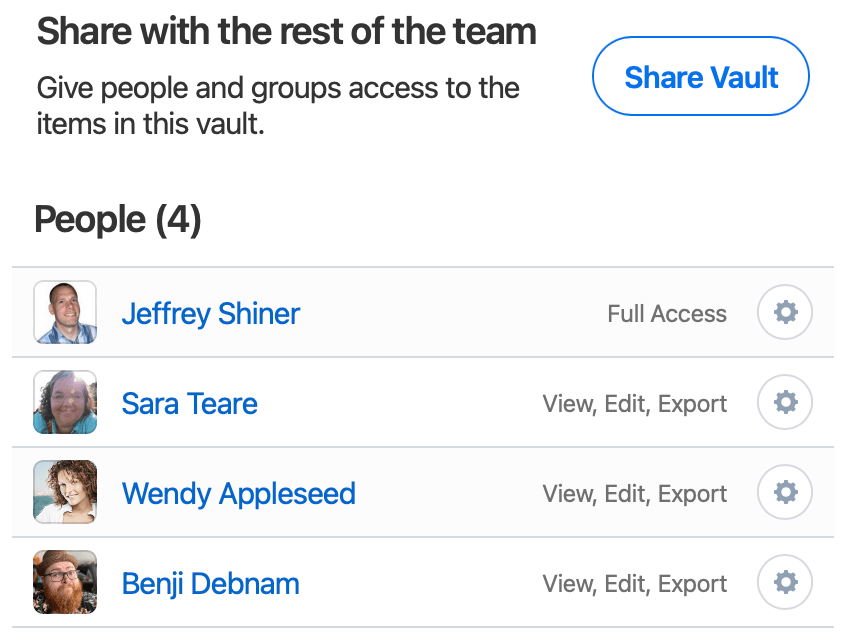This screenshot has width=850, height=640.
Task: Open Sara Teare's View, Edit, Export permissions
Action: click(634, 403)
